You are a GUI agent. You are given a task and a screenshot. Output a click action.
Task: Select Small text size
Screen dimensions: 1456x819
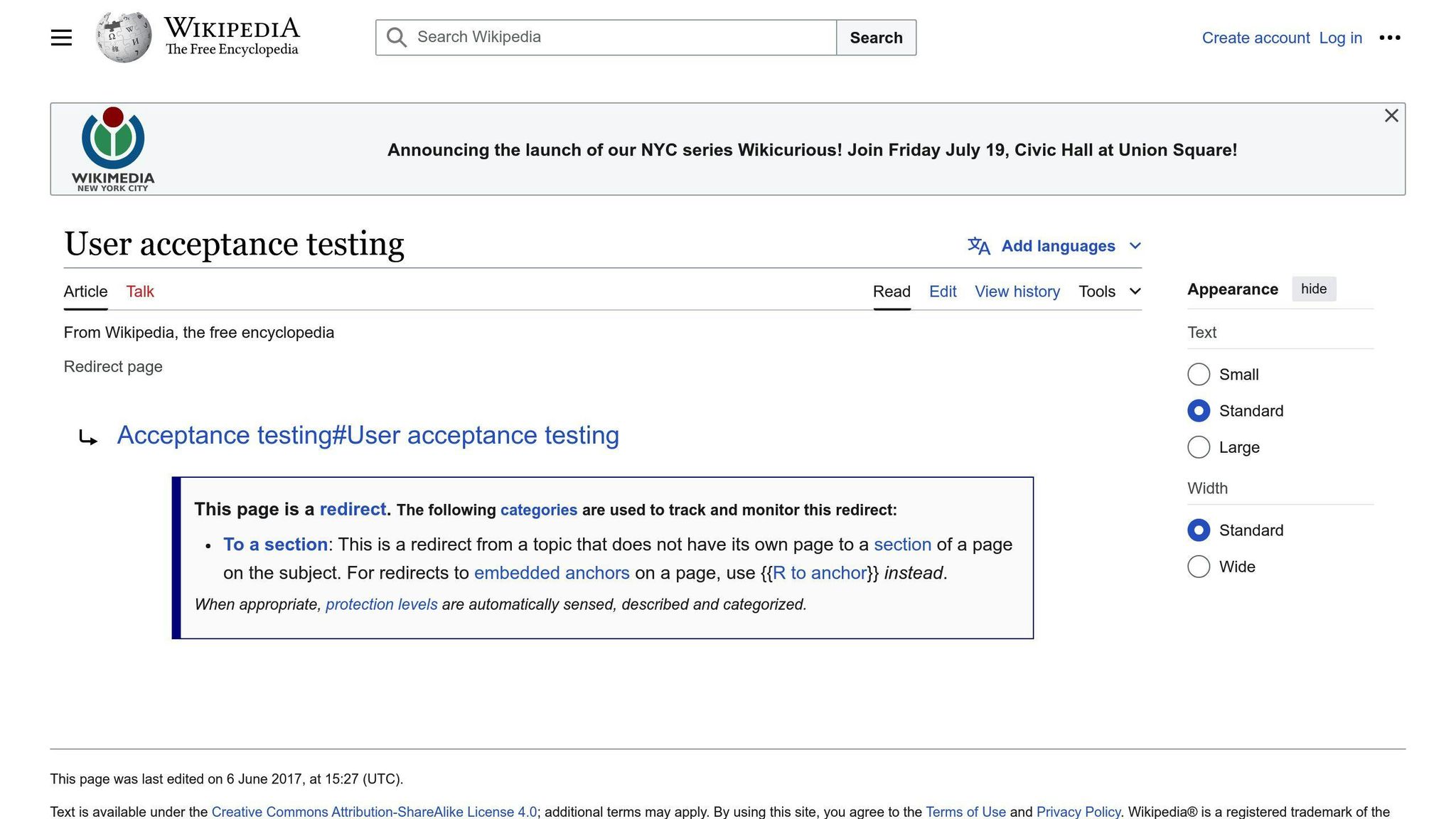(1199, 375)
